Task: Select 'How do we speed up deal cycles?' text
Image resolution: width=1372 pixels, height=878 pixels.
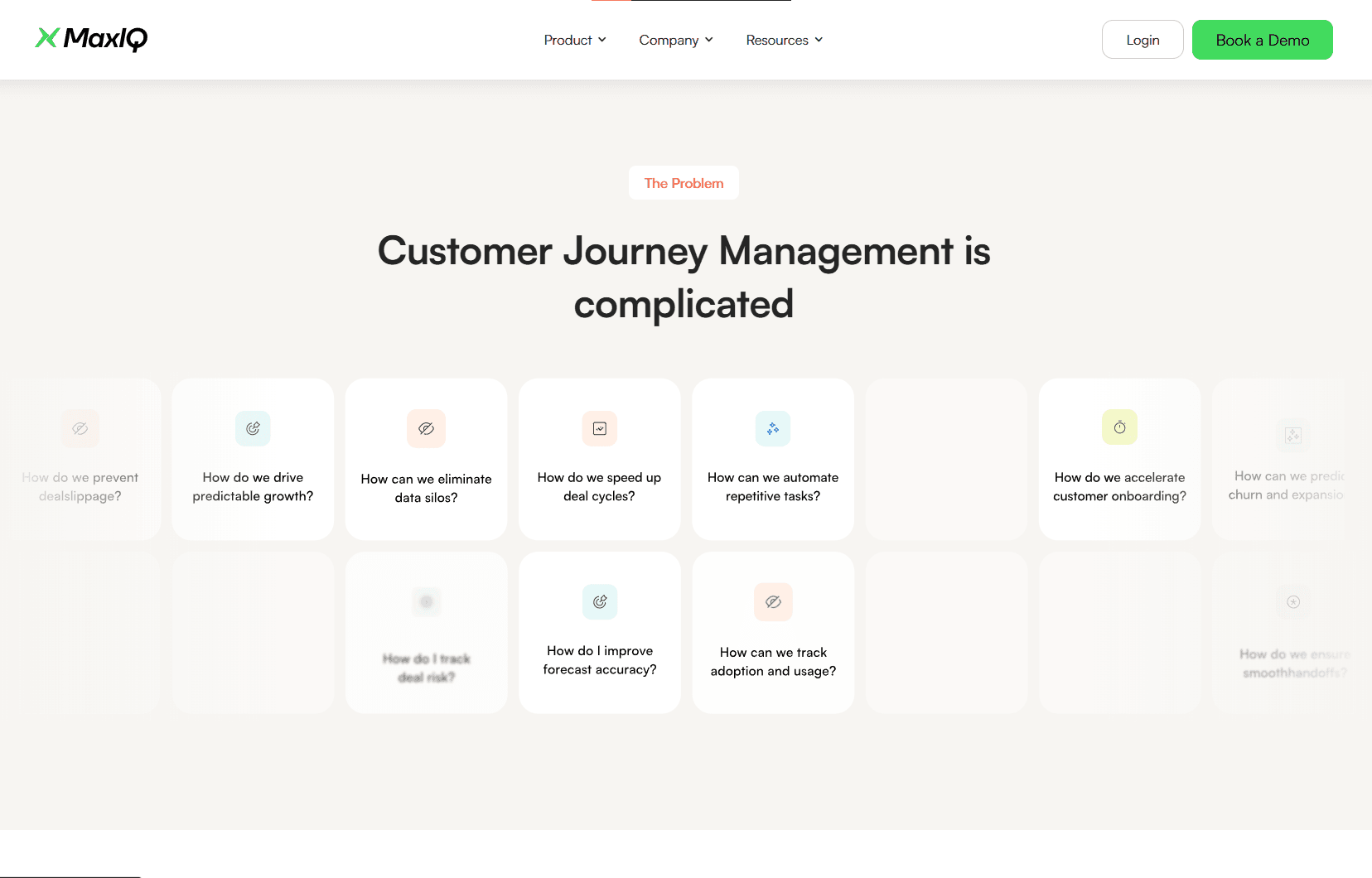Action: (x=599, y=487)
